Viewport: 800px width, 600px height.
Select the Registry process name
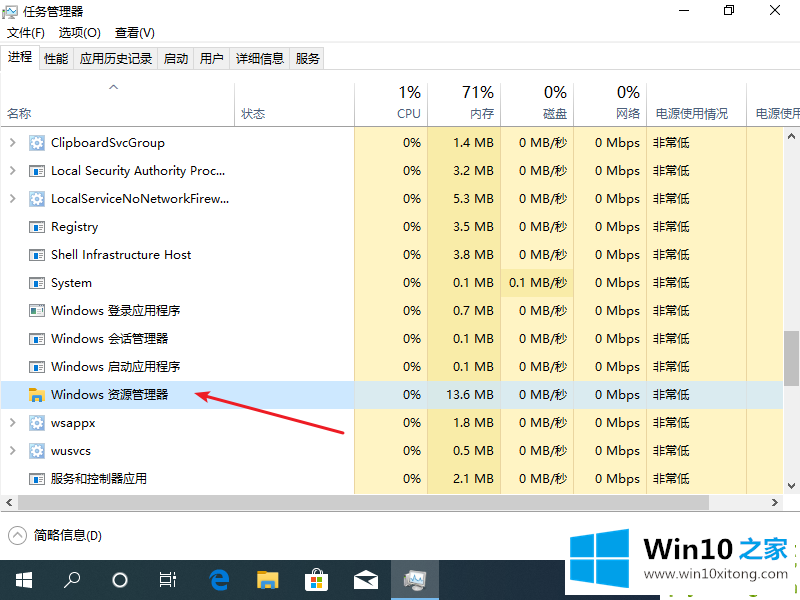[74, 227]
